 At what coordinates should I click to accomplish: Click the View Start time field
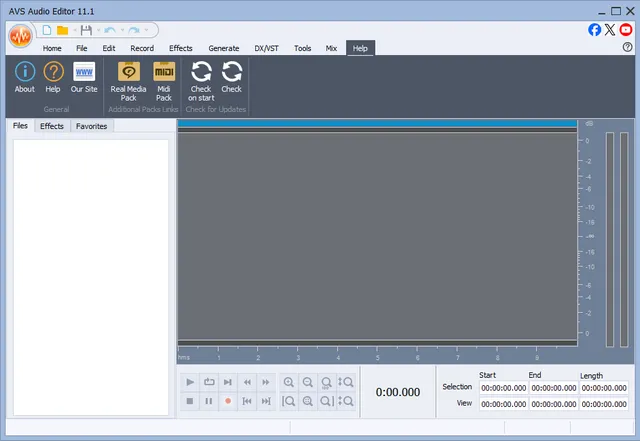click(504, 404)
